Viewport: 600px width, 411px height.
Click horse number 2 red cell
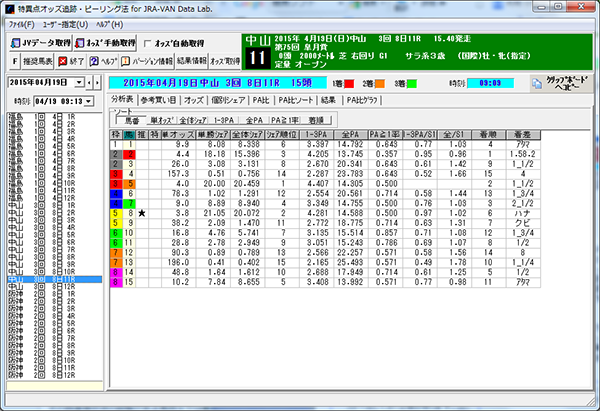129,154
